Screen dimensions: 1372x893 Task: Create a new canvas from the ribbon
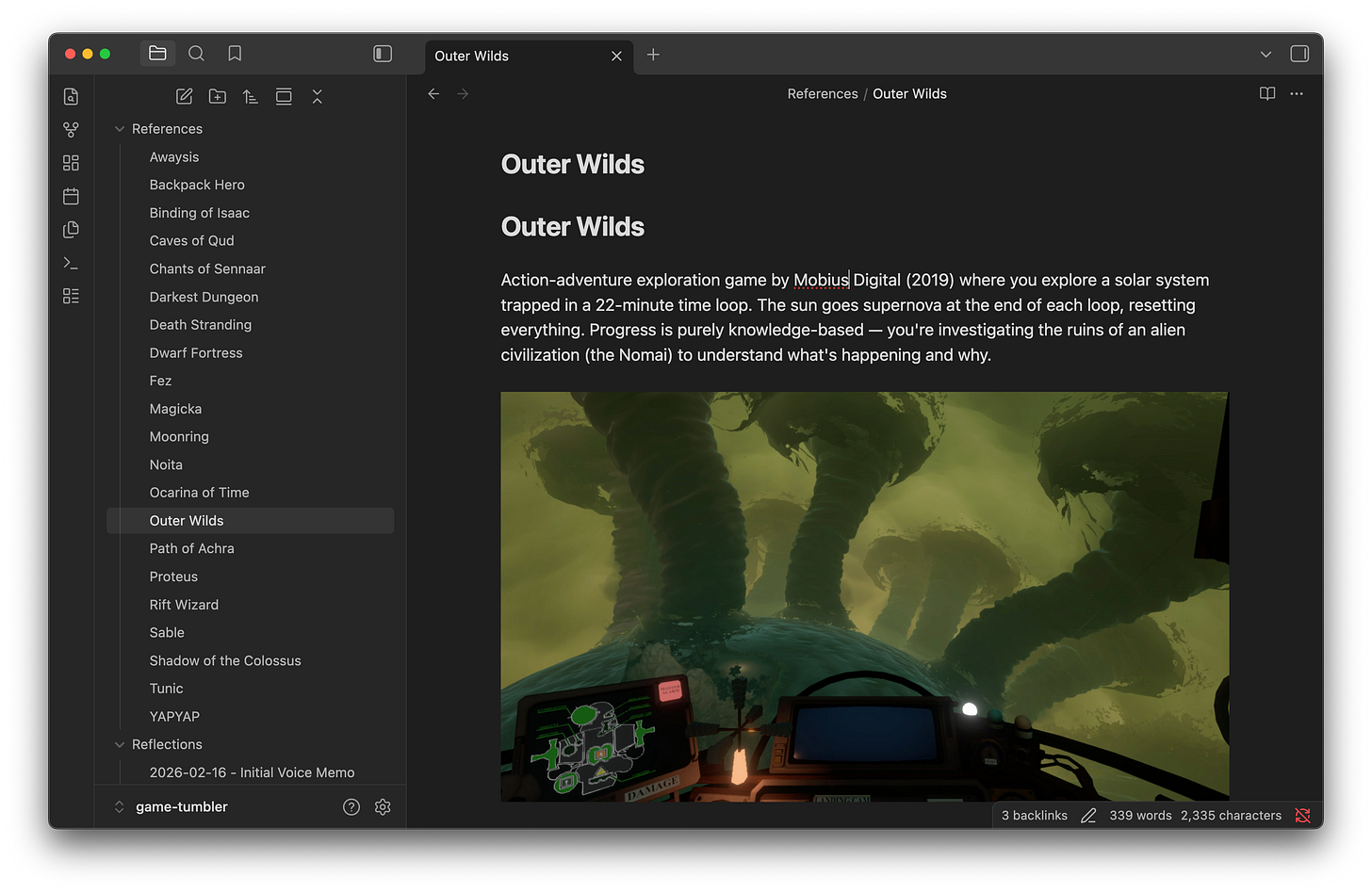(x=71, y=163)
